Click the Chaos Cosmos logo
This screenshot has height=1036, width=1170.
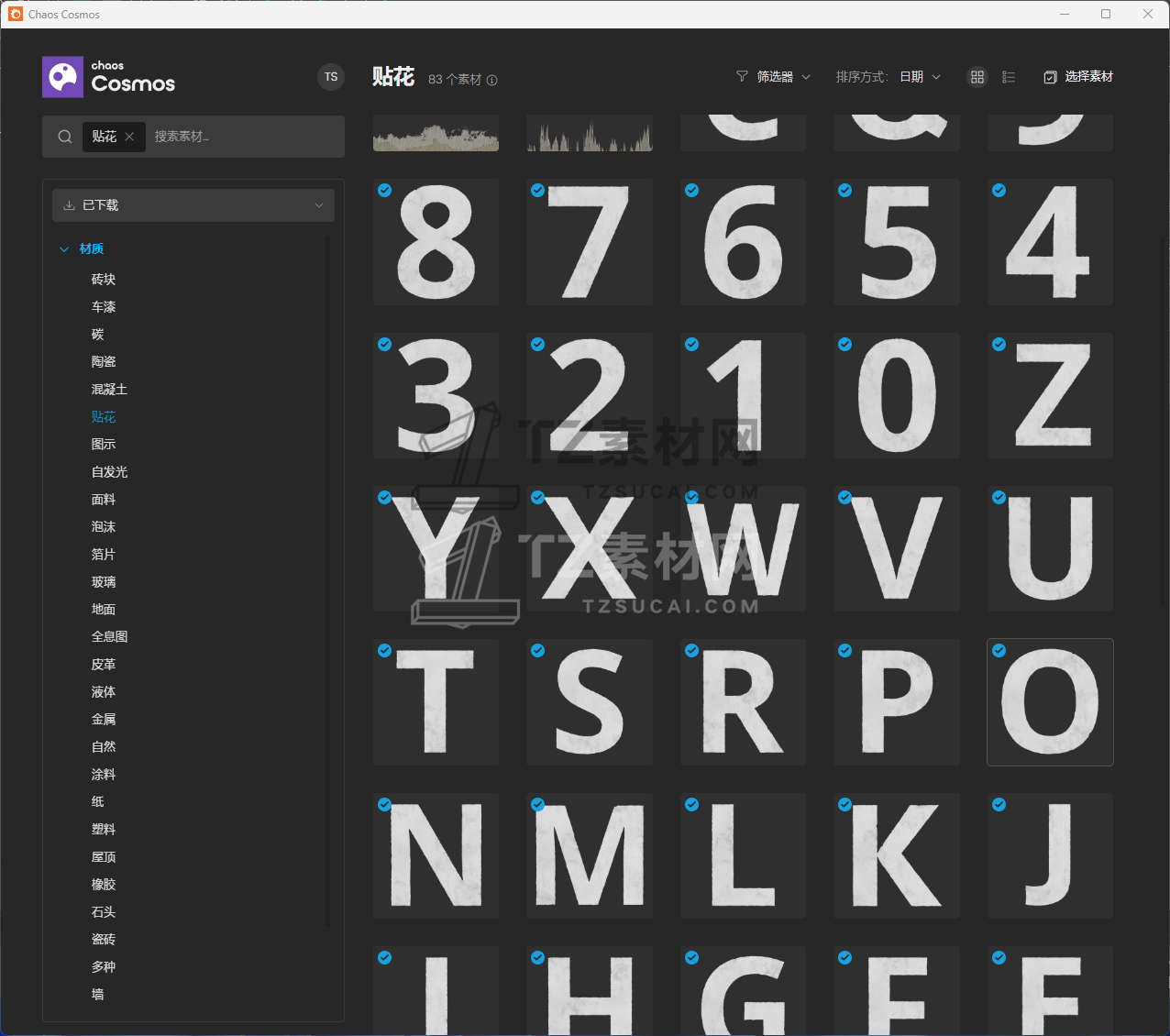pyautogui.click(x=108, y=77)
